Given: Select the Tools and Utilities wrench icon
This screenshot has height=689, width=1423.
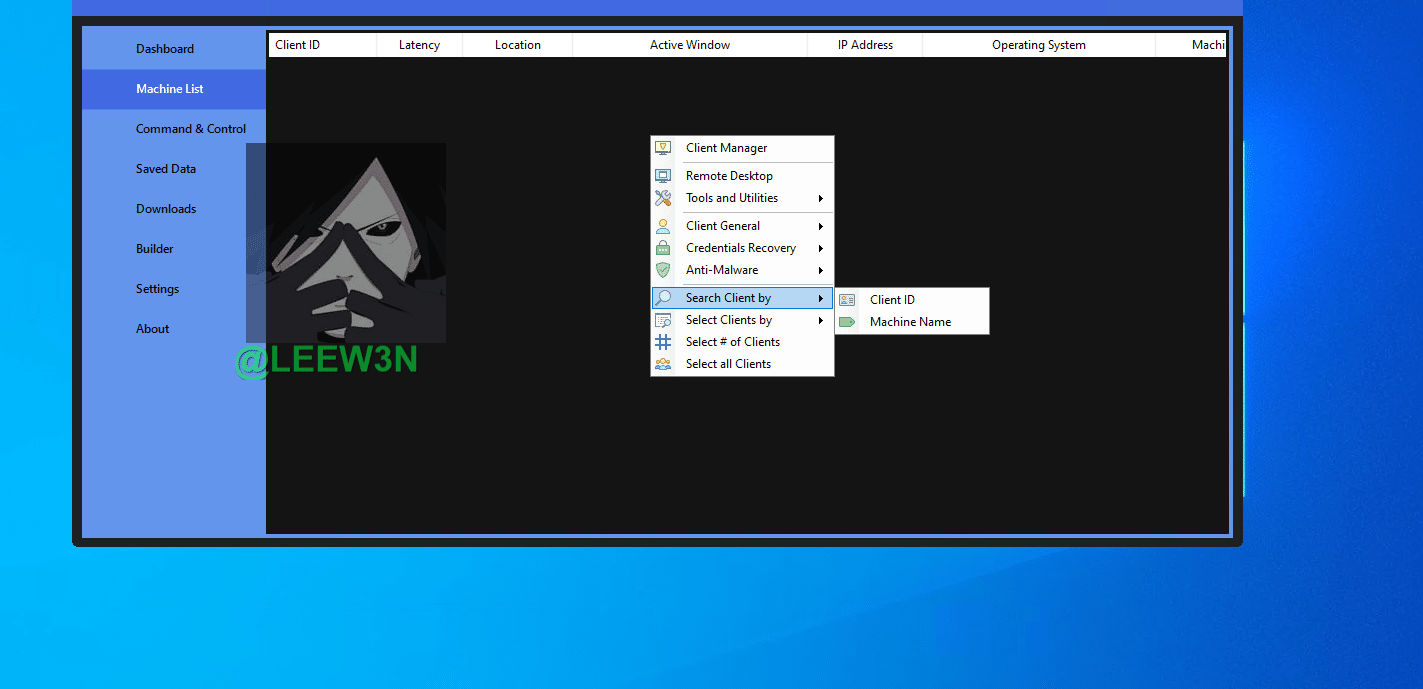Looking at the screenshot, I should [x=663, y=198].
